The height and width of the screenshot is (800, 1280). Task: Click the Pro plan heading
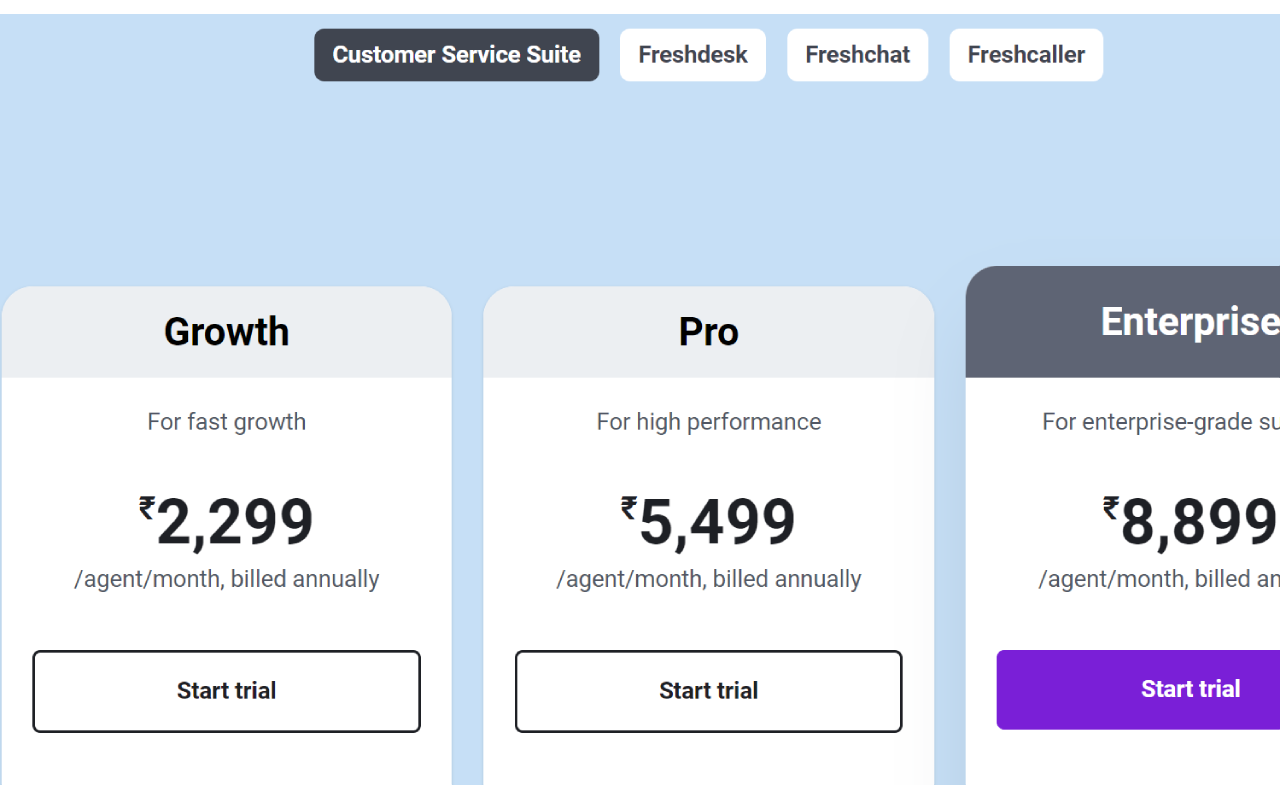(708, 332)
